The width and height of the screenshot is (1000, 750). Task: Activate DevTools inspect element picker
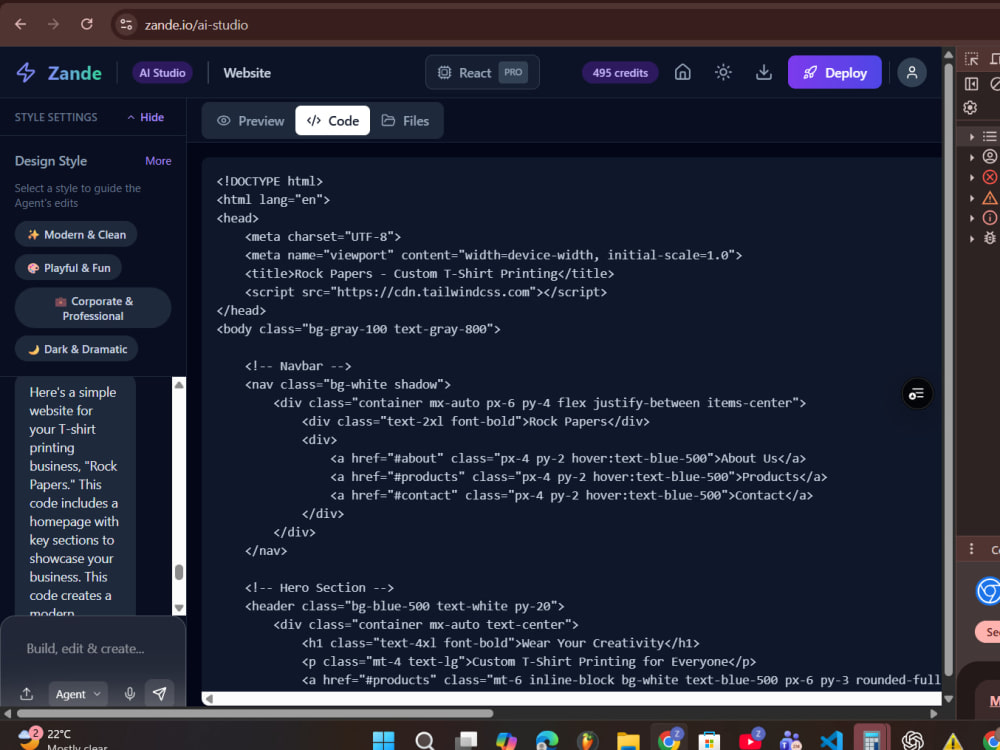pyautogui.click(x=971, y=59)
